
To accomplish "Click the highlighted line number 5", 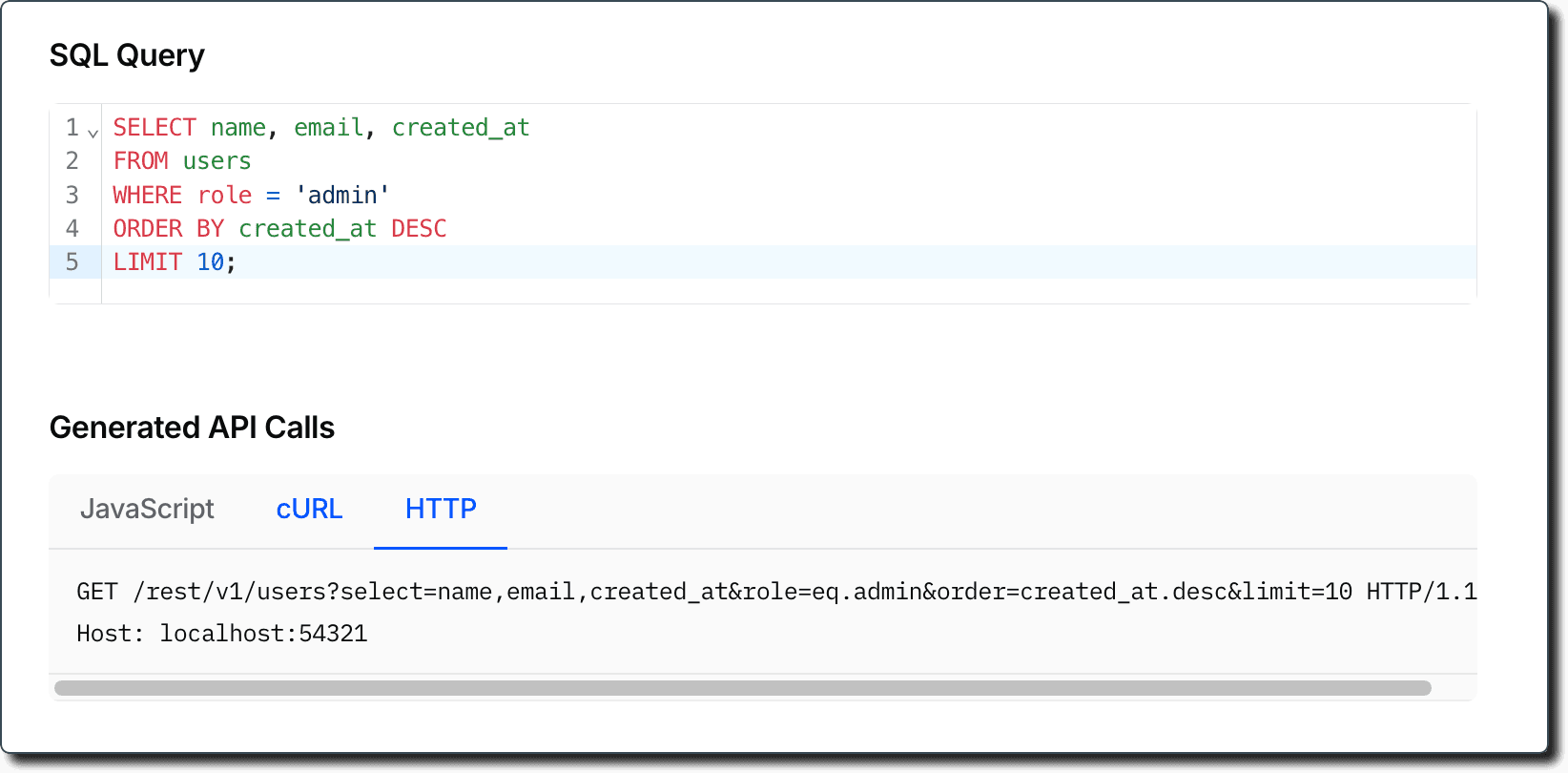I will pyautogui.click(x=72, y=262).
